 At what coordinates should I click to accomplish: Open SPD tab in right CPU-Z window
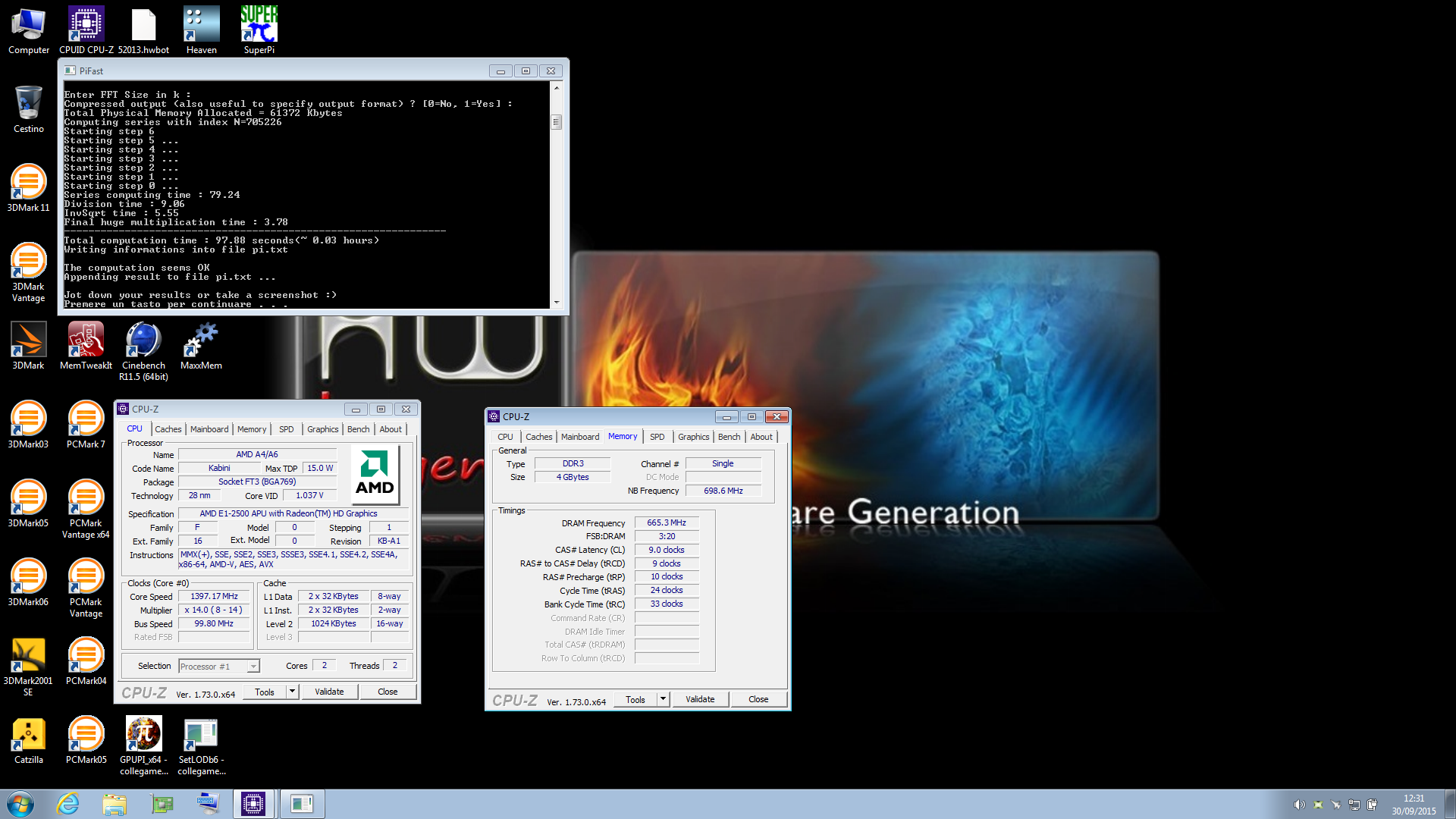click(657, 437)
